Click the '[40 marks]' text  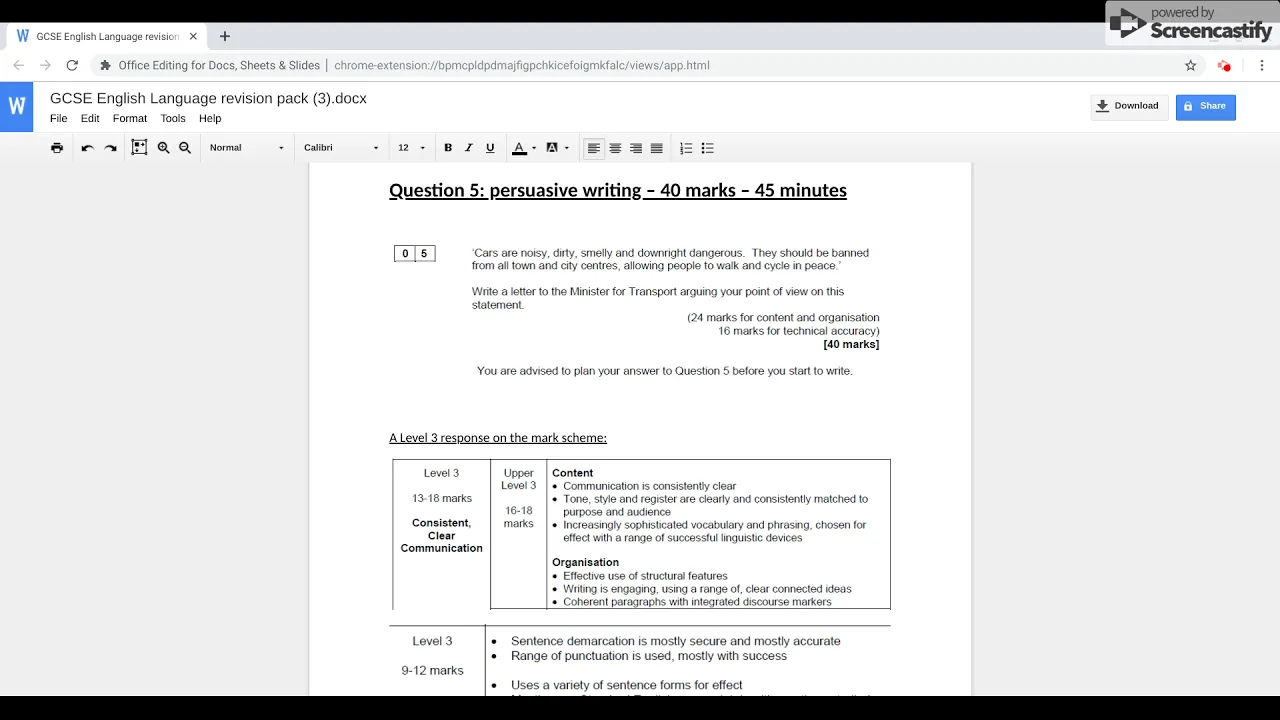coord(851,344)
